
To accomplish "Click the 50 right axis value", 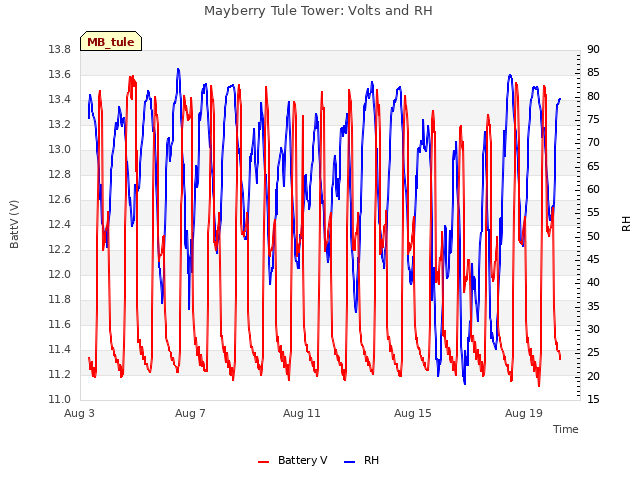I will coord(593,236).
